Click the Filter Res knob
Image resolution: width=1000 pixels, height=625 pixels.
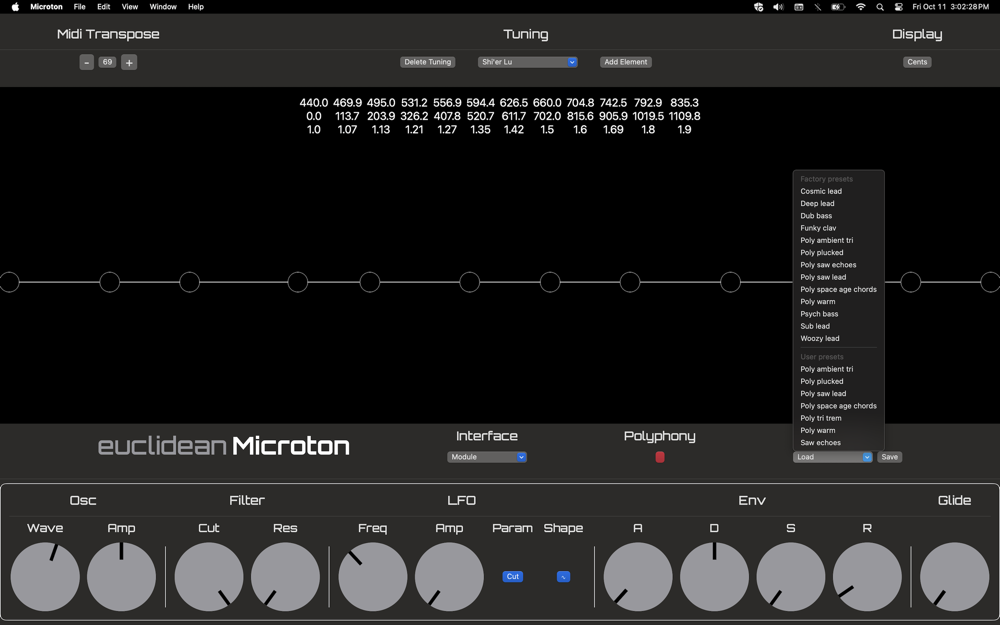(x=285, y=577)
